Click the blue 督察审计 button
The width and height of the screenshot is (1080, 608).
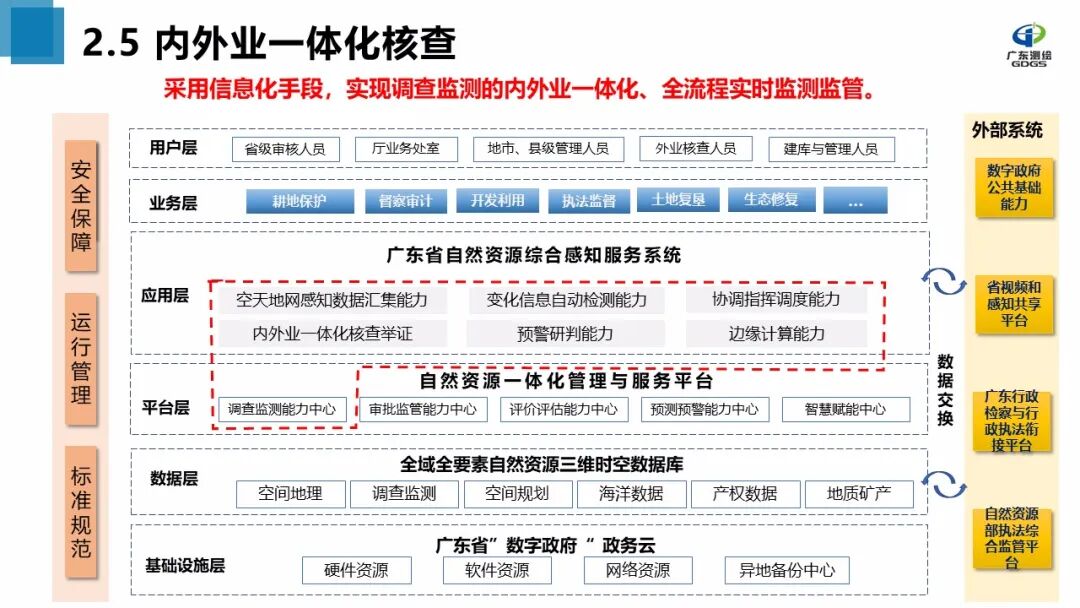pyautogui.click(x=406, y=201)
